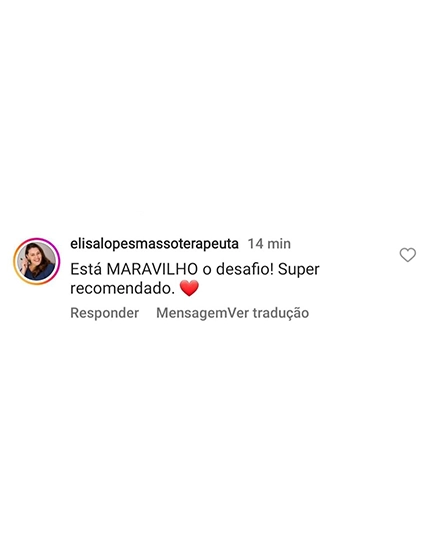Click the word Está beginning the comment
440x544 pixels.
86,269
